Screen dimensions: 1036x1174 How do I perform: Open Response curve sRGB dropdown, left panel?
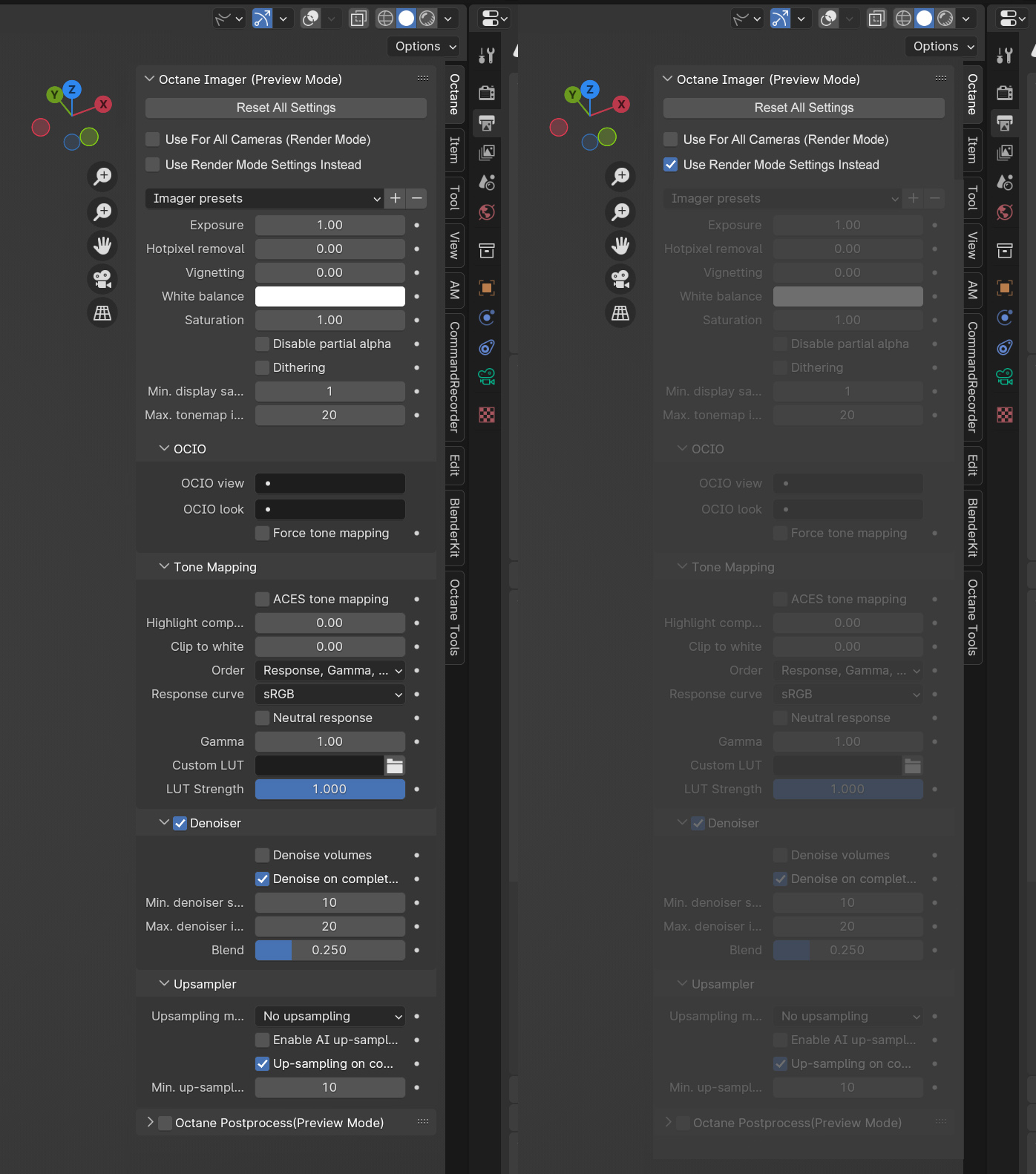pyautogui.click(x=330, y=695)
